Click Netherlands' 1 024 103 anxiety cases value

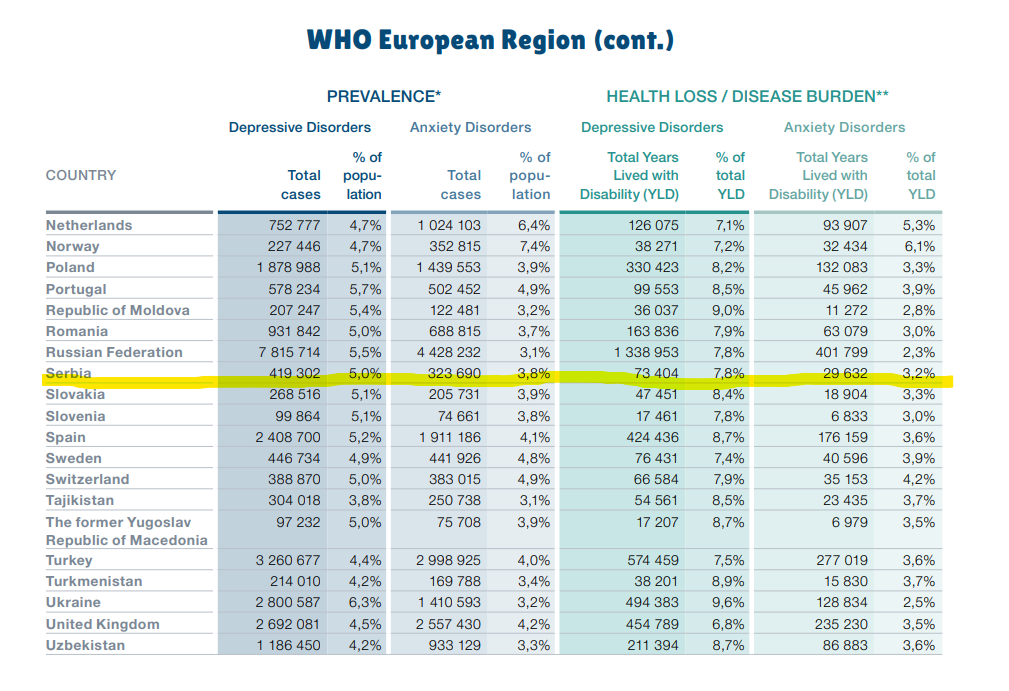pos(449,225)
